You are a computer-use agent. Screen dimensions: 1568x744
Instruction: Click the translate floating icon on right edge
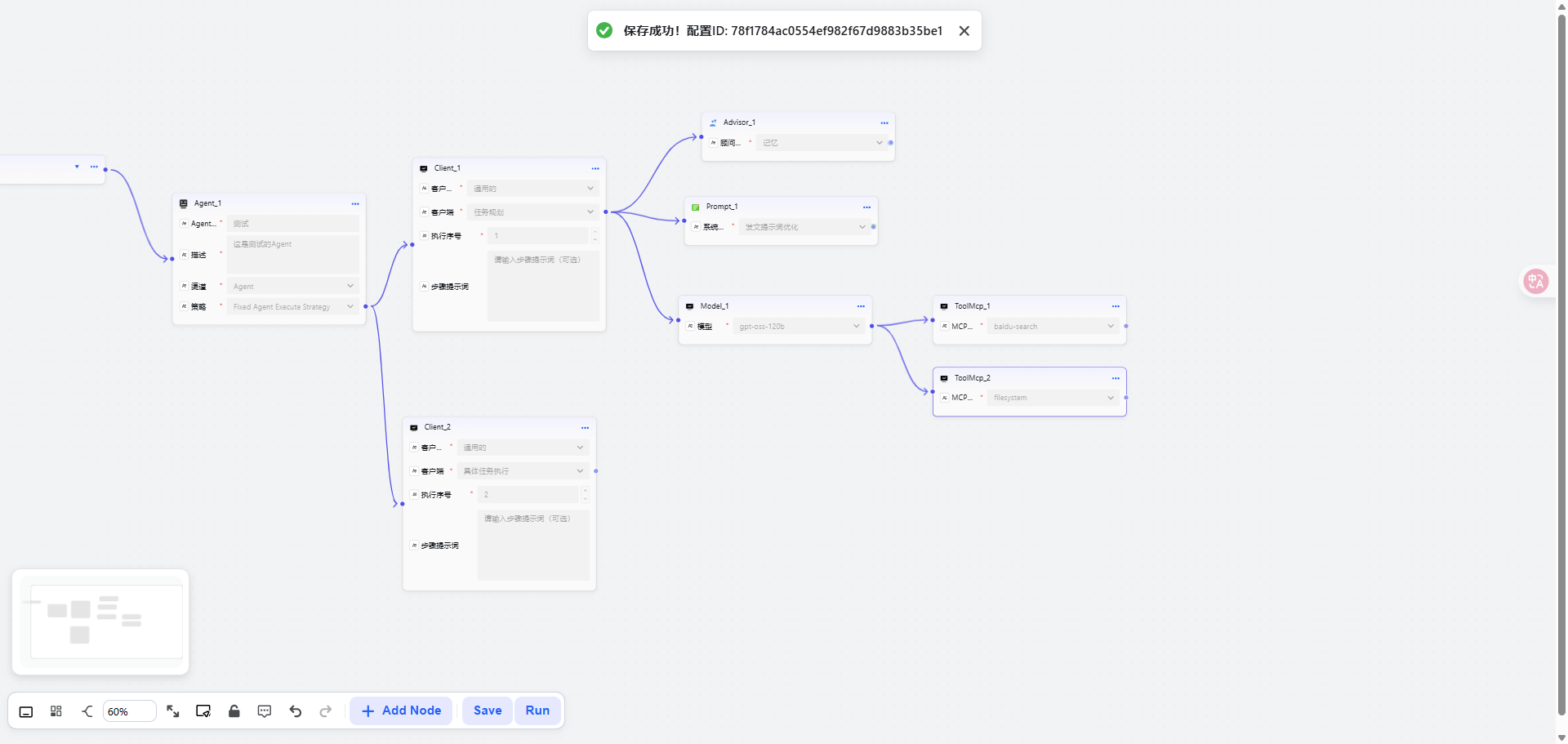(1535, 282)
